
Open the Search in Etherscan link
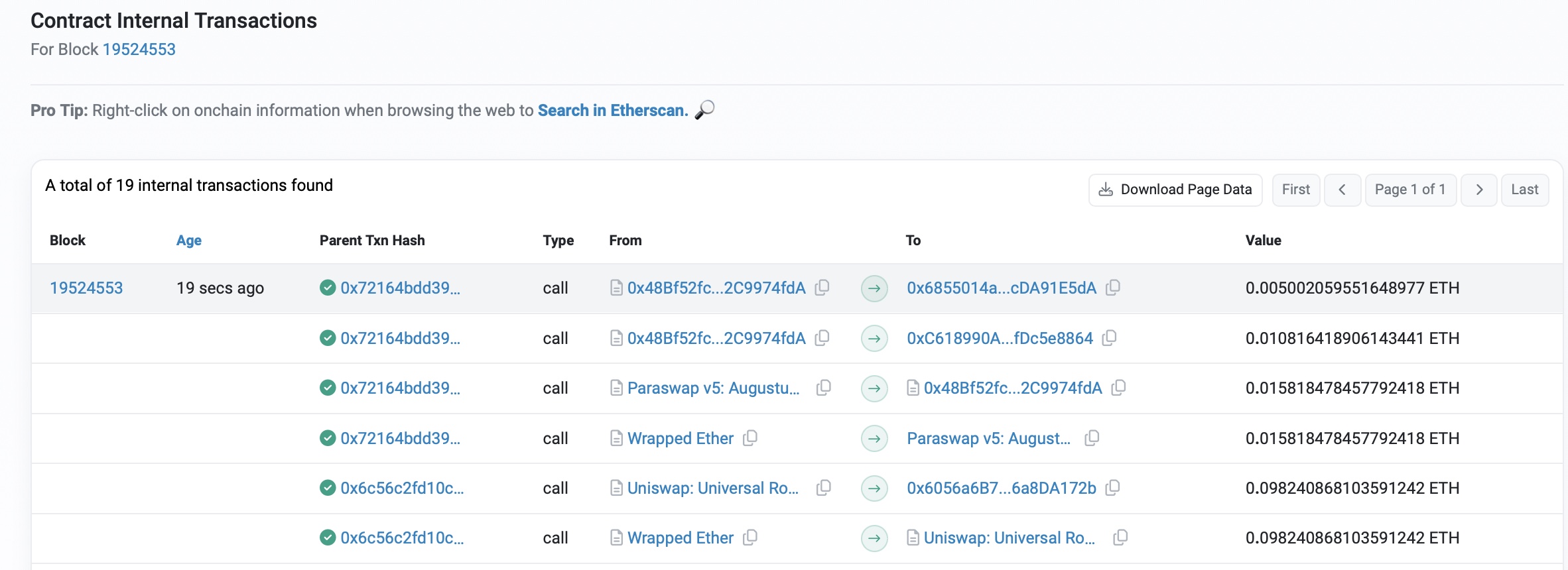[x=613, y=111]
